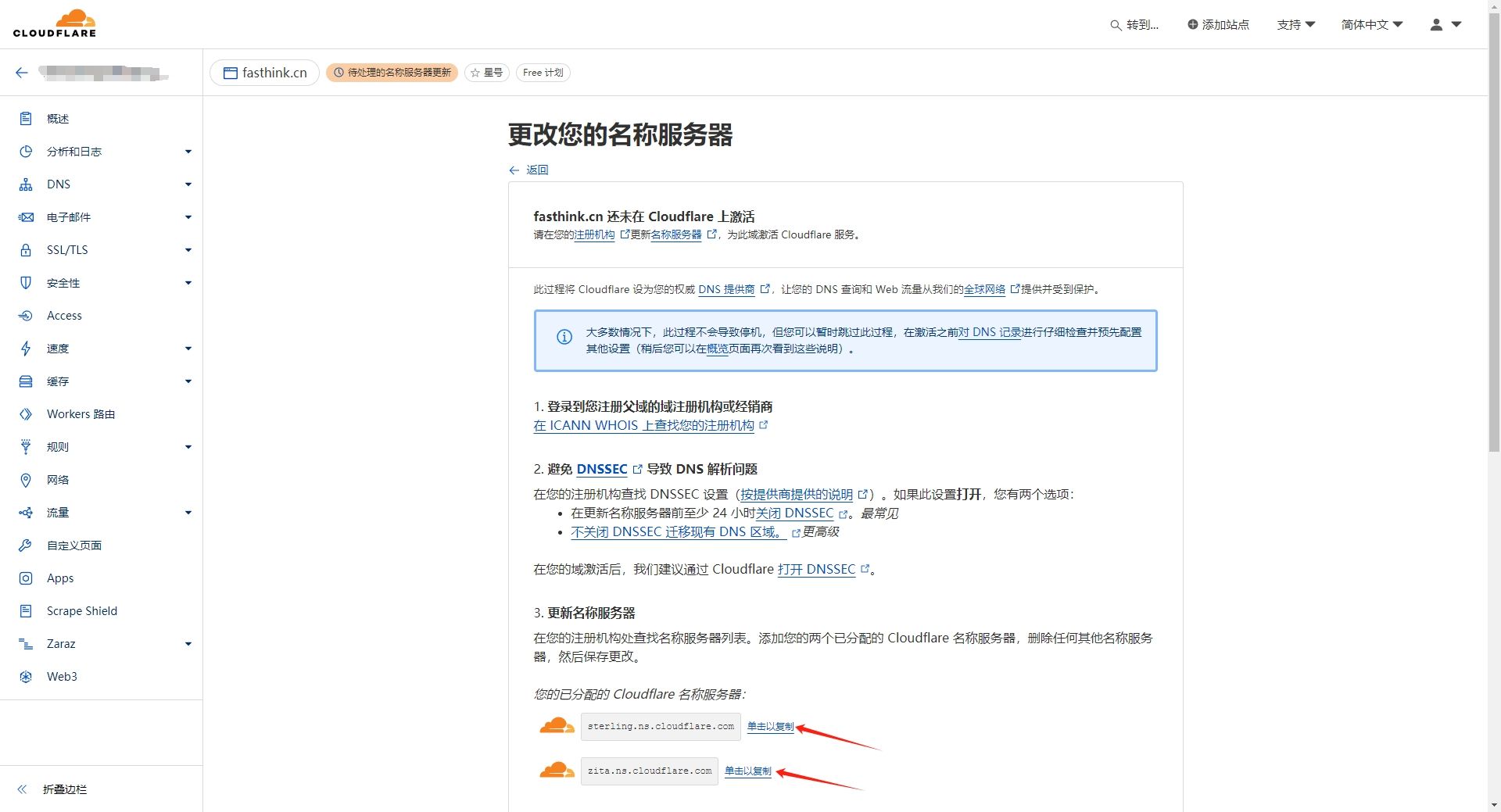This screenshot has height=812, width=1501.
Task: Click the Scrape Shield document icon
Action: (26, 611)
